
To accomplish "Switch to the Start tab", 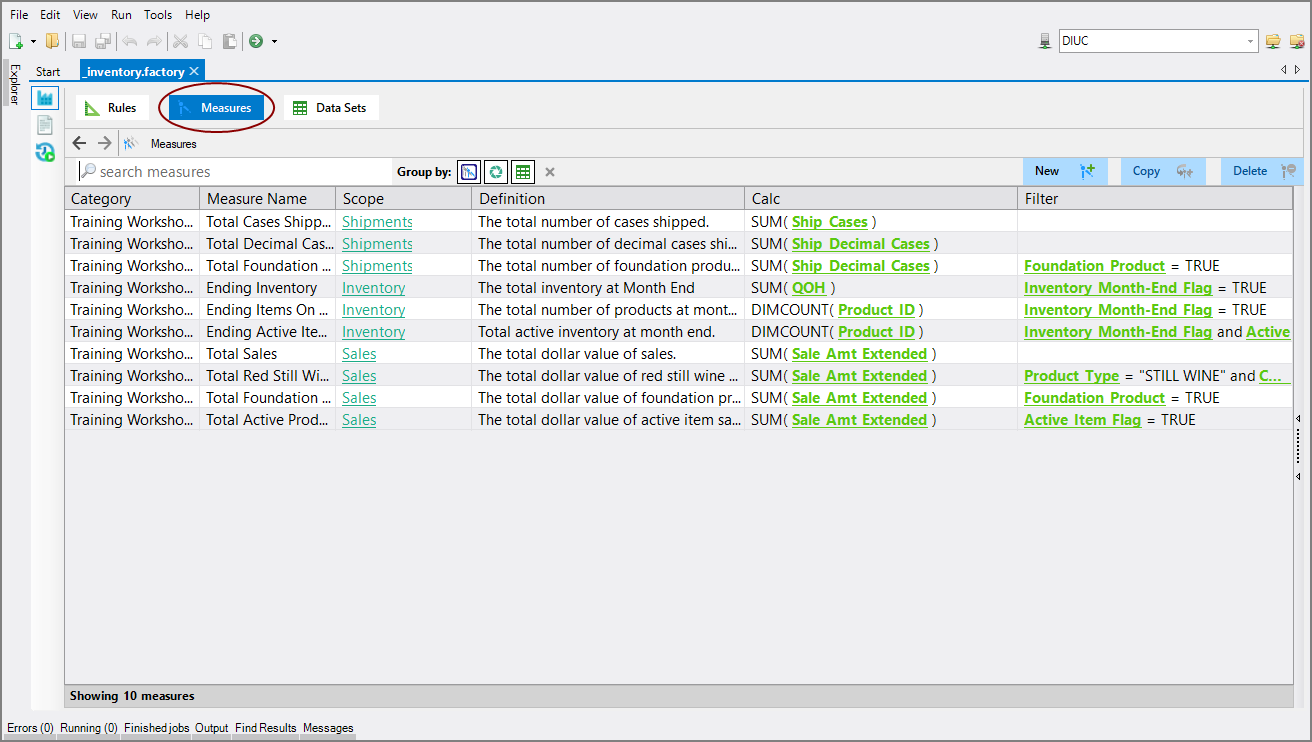I will tap(48, 71).
